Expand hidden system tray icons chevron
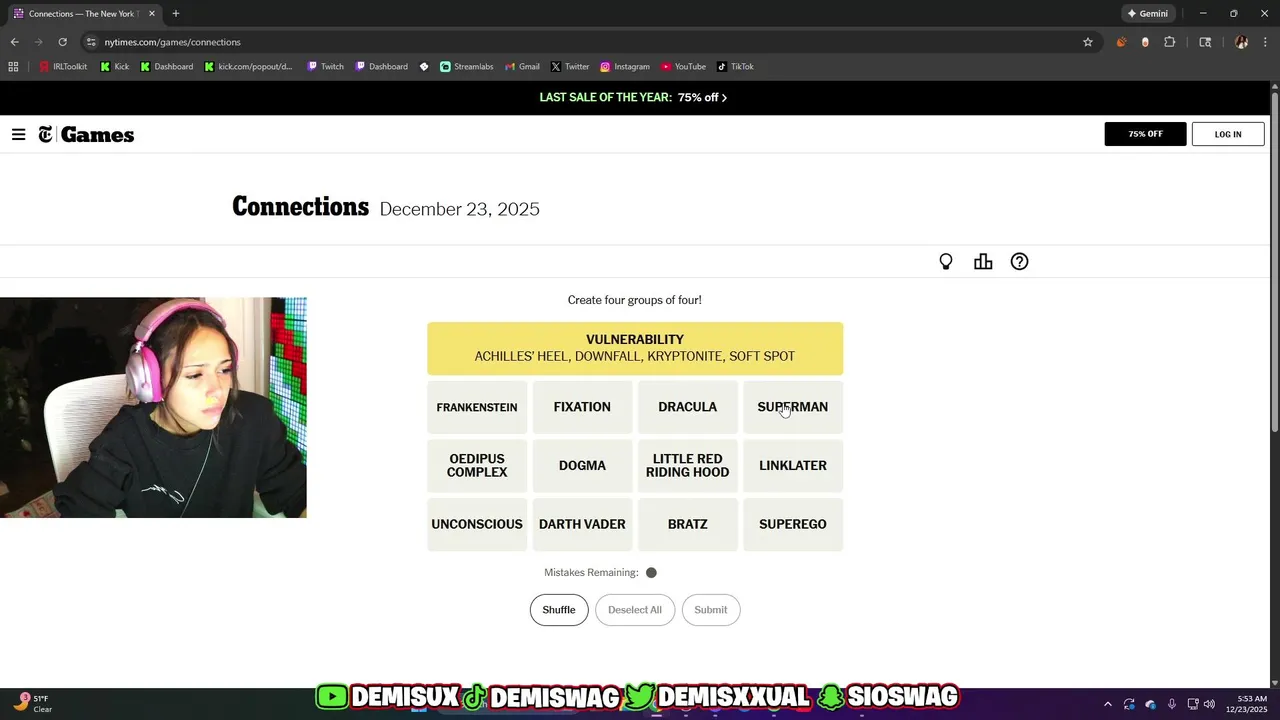This screenshot has width=1280, height=720. [1107, 704]
